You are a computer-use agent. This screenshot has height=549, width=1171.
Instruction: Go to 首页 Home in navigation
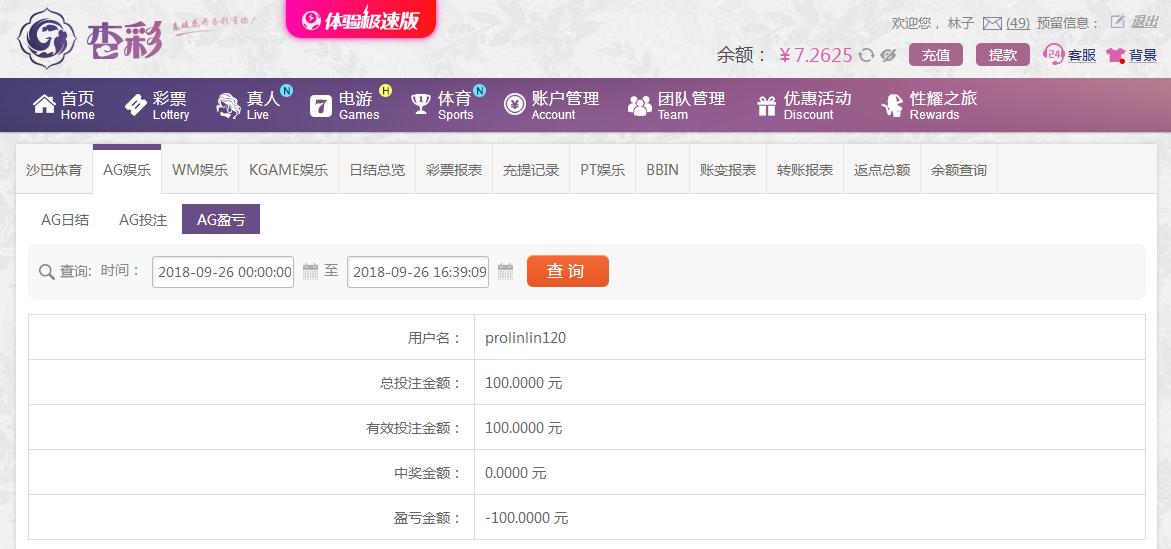point(64,105)
